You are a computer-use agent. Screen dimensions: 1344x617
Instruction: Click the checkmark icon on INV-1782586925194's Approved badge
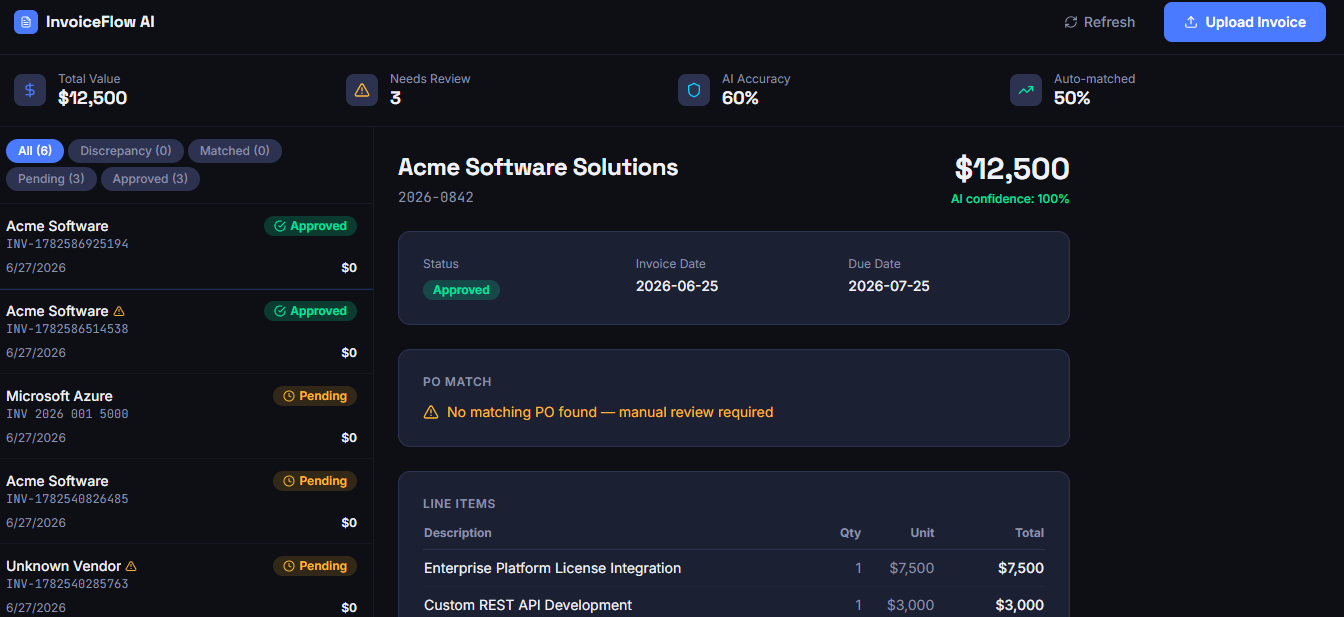click(280, 226)
